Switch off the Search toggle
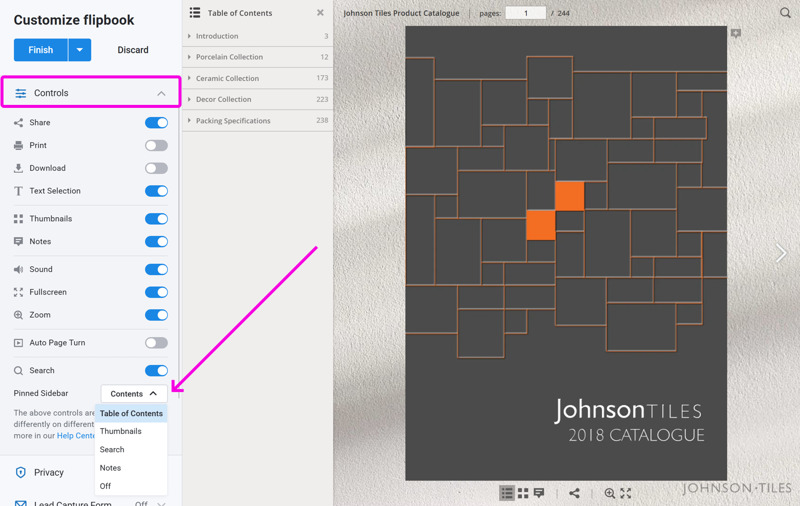The image size is (800, 506). [x=156, y=371]
